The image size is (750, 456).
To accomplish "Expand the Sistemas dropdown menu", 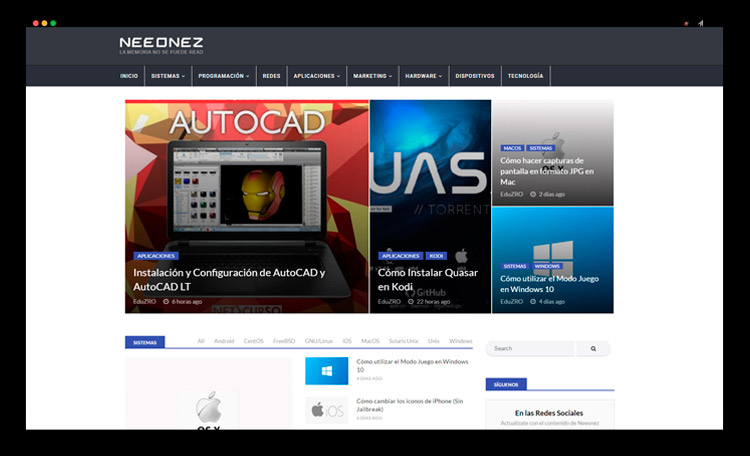I will tap(168, 76).
